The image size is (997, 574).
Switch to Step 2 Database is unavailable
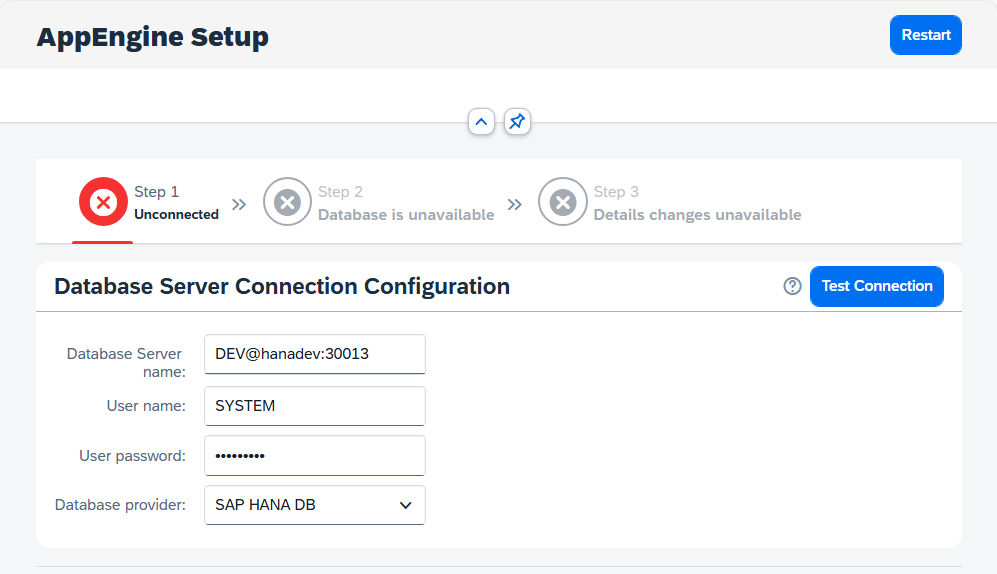click(405, 214)
